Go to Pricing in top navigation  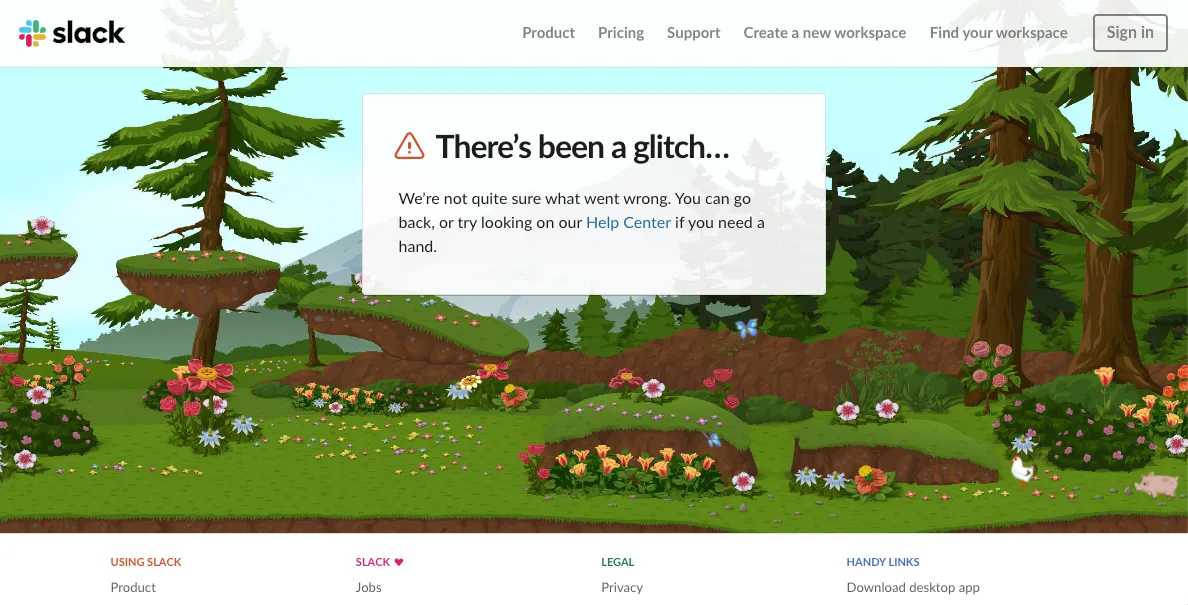click(x=621, y=33)
